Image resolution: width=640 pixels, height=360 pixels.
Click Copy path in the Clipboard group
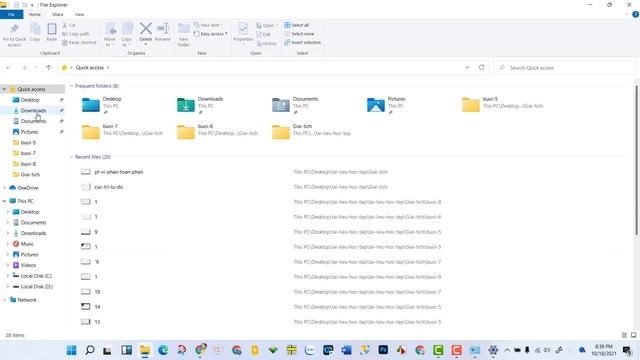point(76,34)
